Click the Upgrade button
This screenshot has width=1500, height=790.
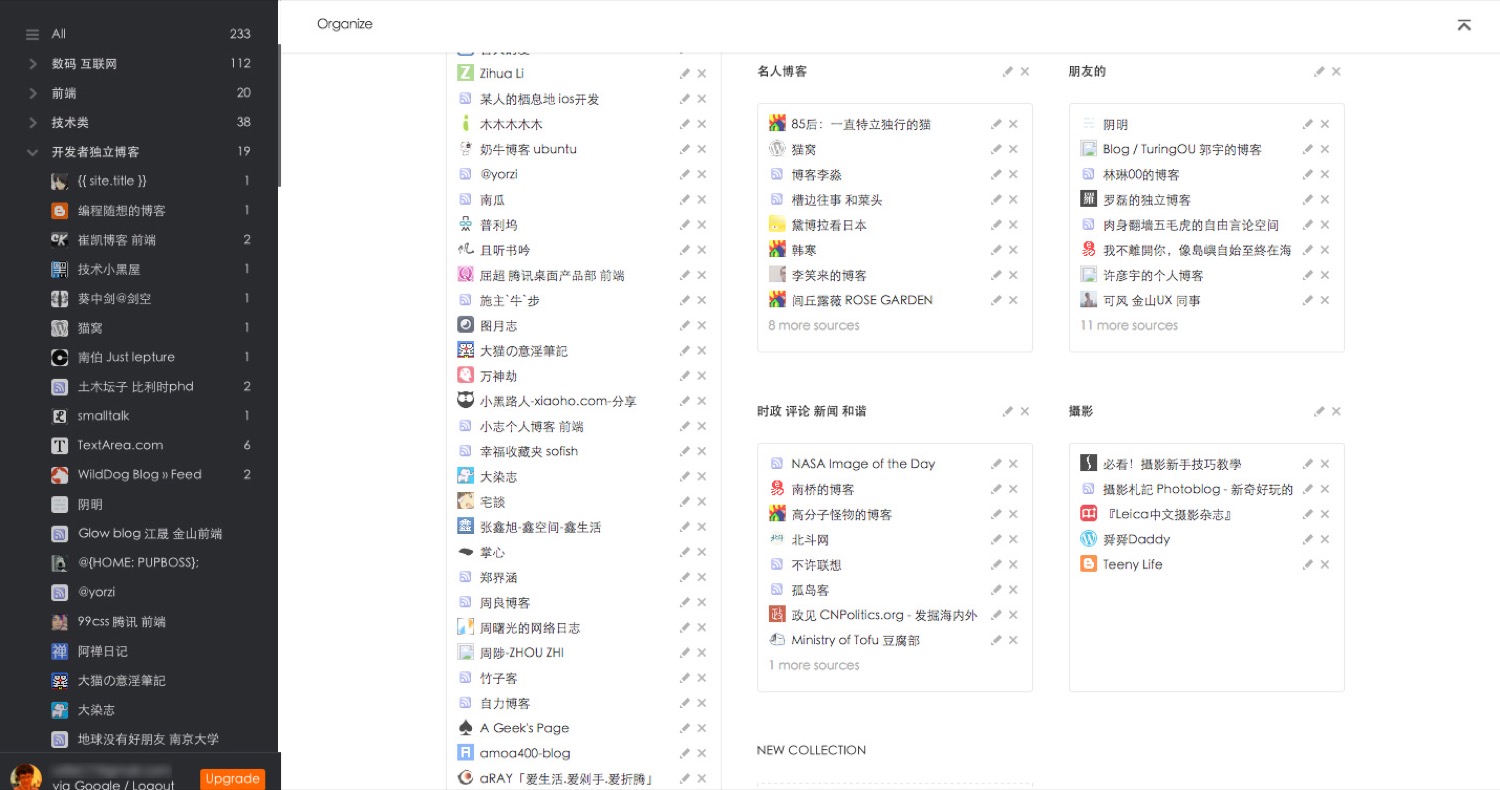point(232,778)
